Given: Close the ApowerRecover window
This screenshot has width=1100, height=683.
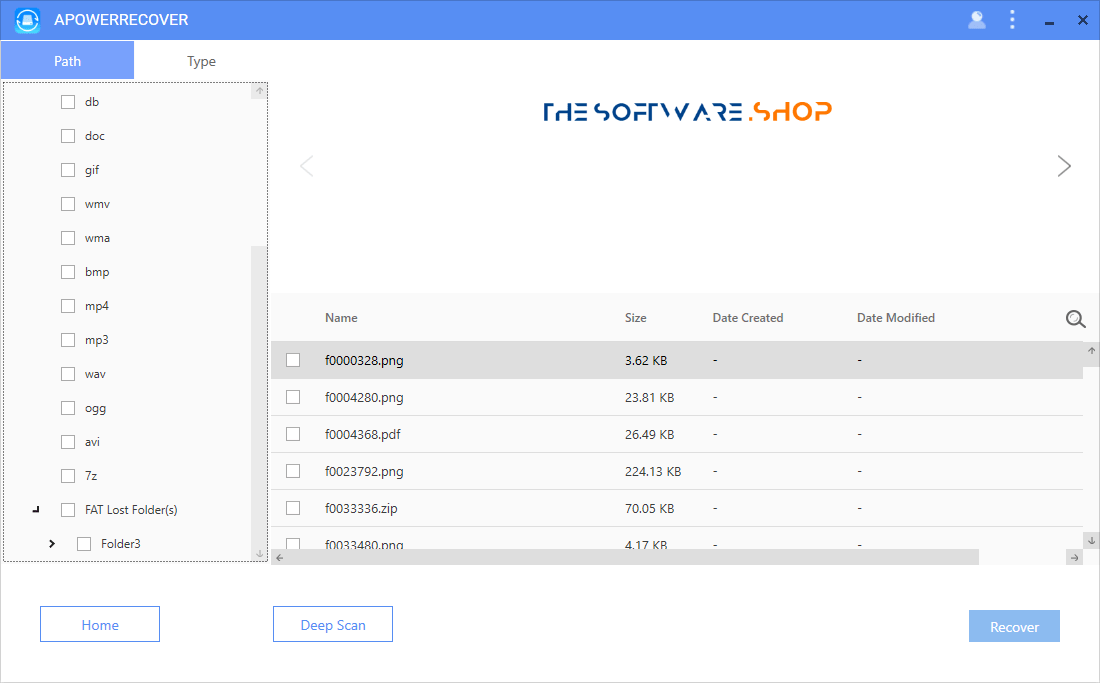Looking at the screenshot, I should tap(1082, 20).
